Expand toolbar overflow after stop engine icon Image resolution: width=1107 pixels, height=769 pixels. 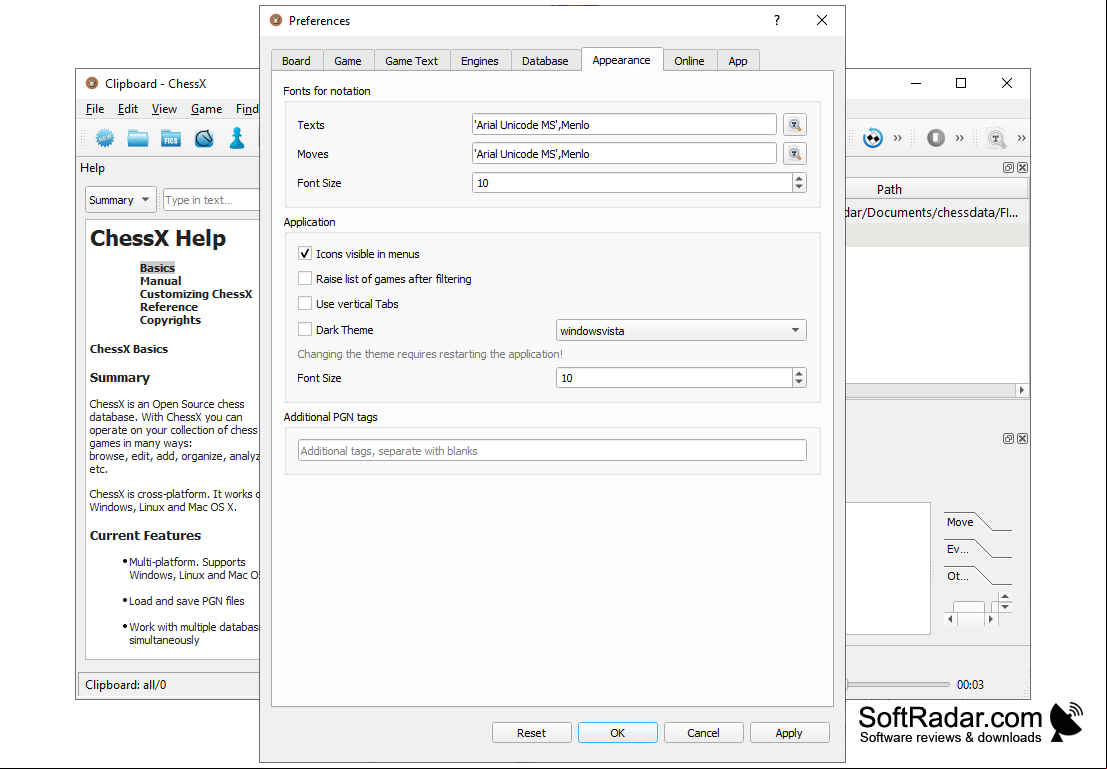point(959,138)
